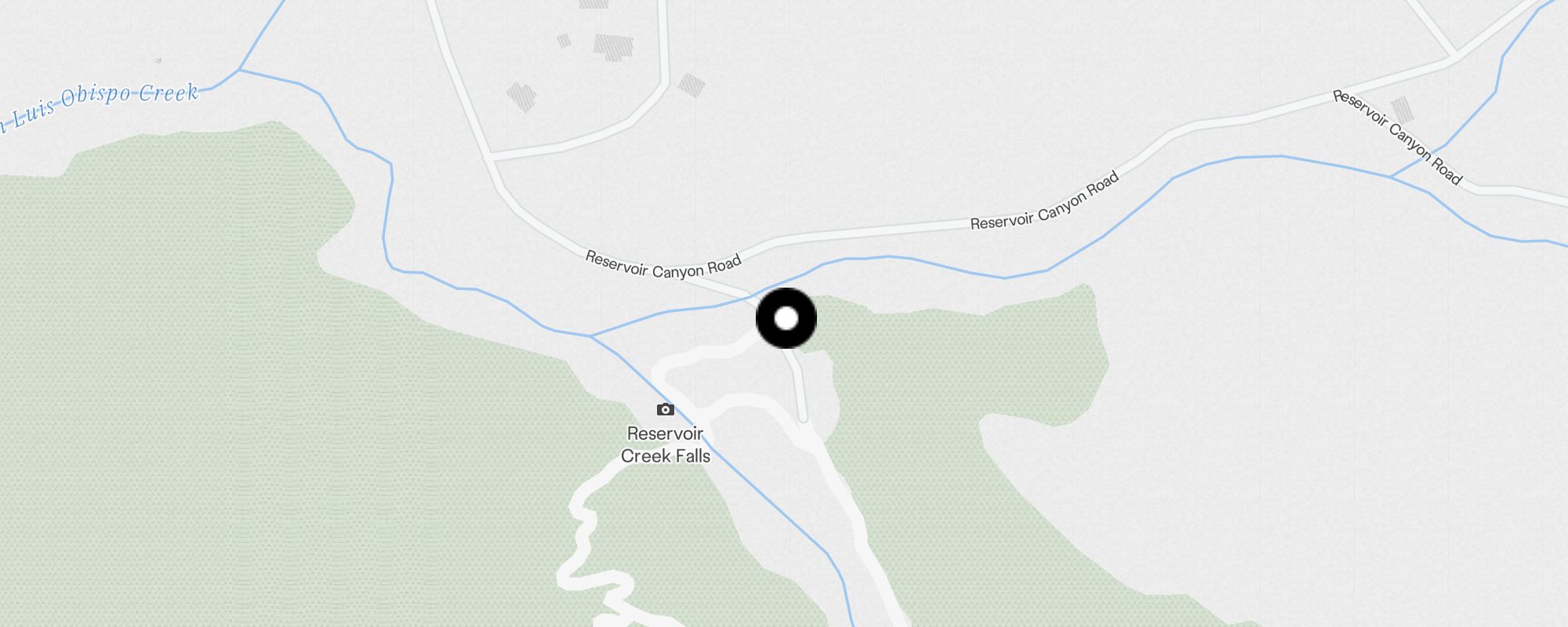Select the camera icon above Reservoir Creek Falls
The height and width of the screenshot is (627, 1568).
coord(665,409)
